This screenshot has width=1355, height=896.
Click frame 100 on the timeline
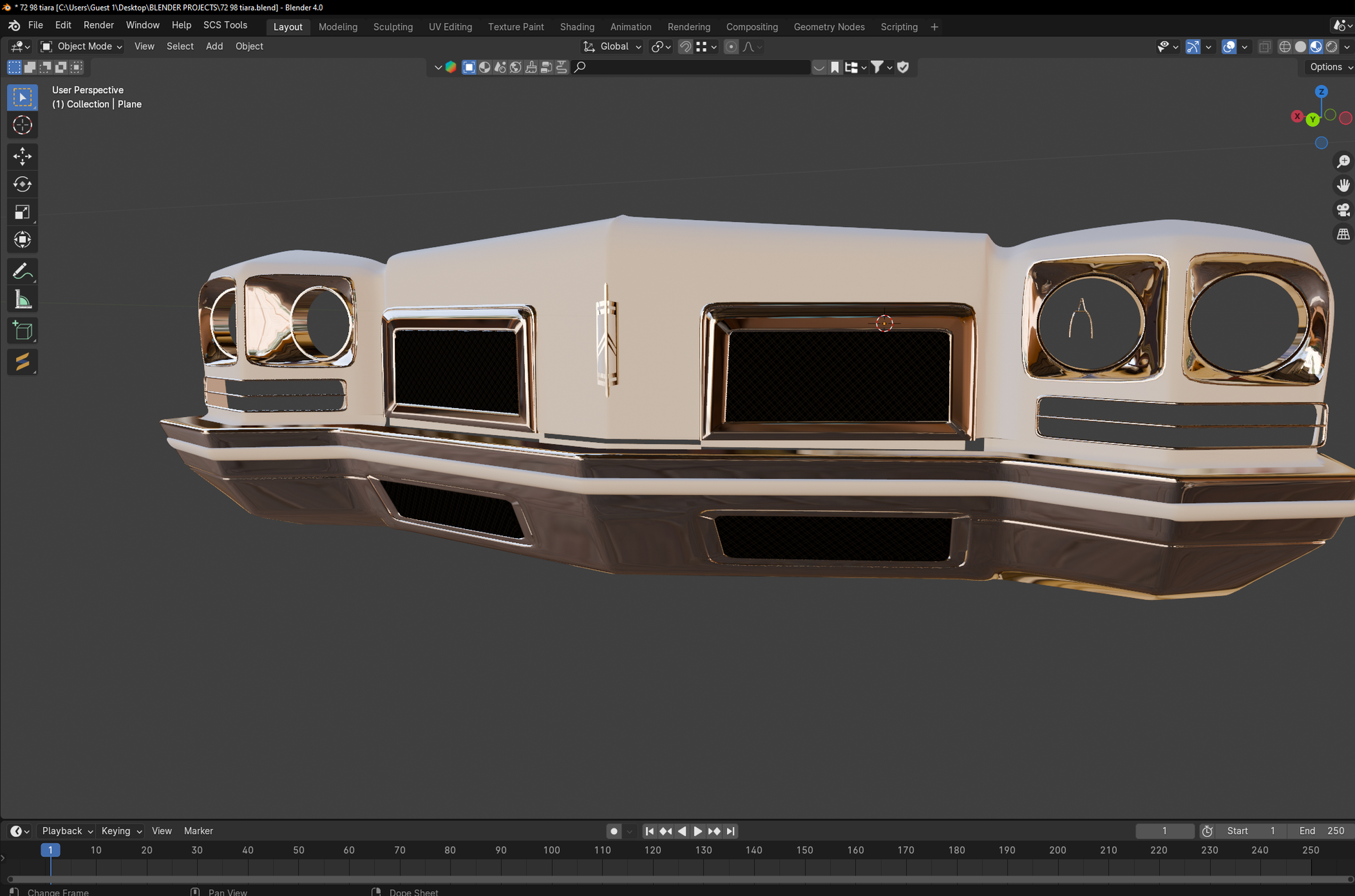551,850
